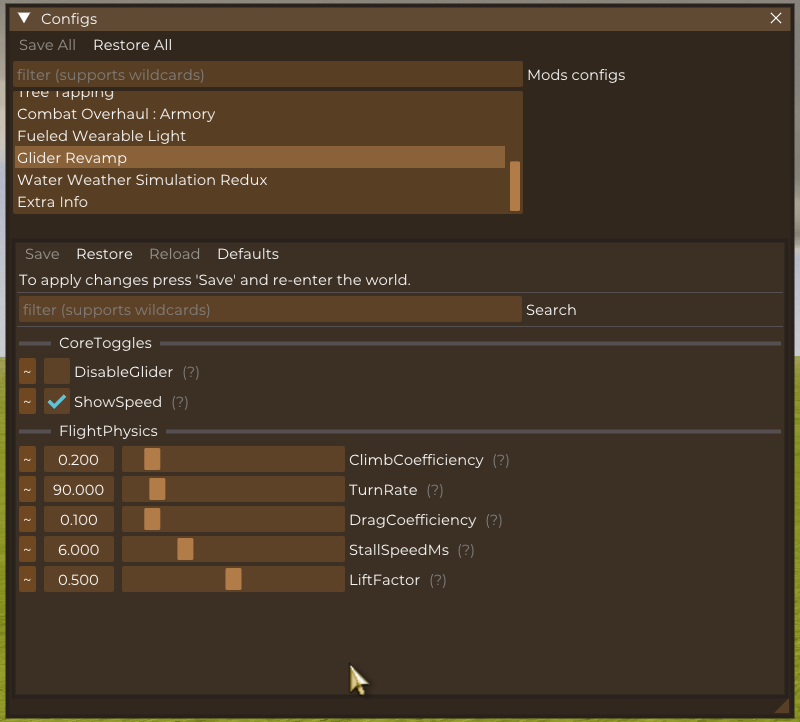This screenshot has height=722, width=800.
Task: Click the Defaults button
Action: (248, 254)
